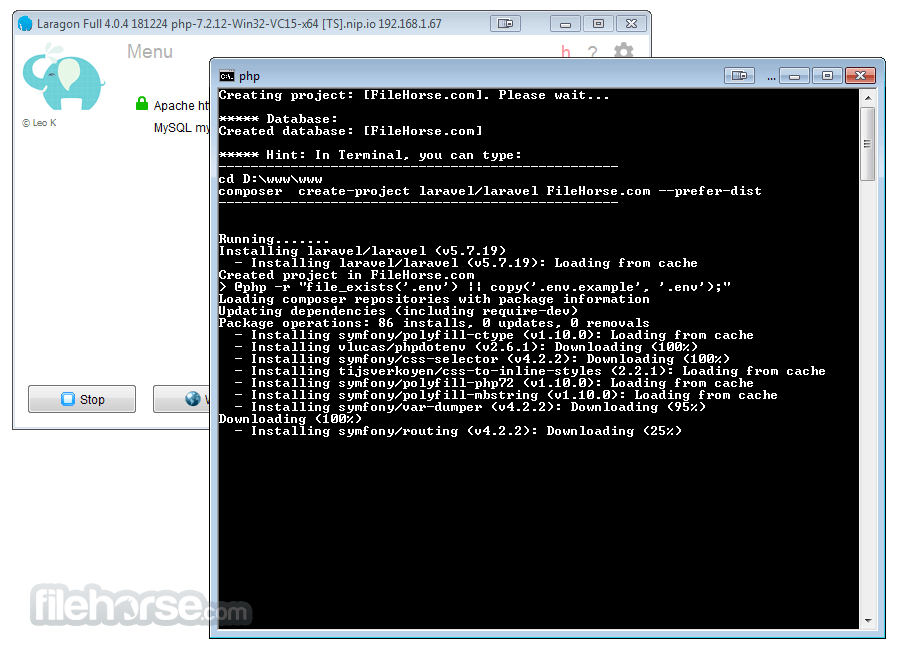
Task: Open Laragon settings gear icon
Action: point(624,51)
